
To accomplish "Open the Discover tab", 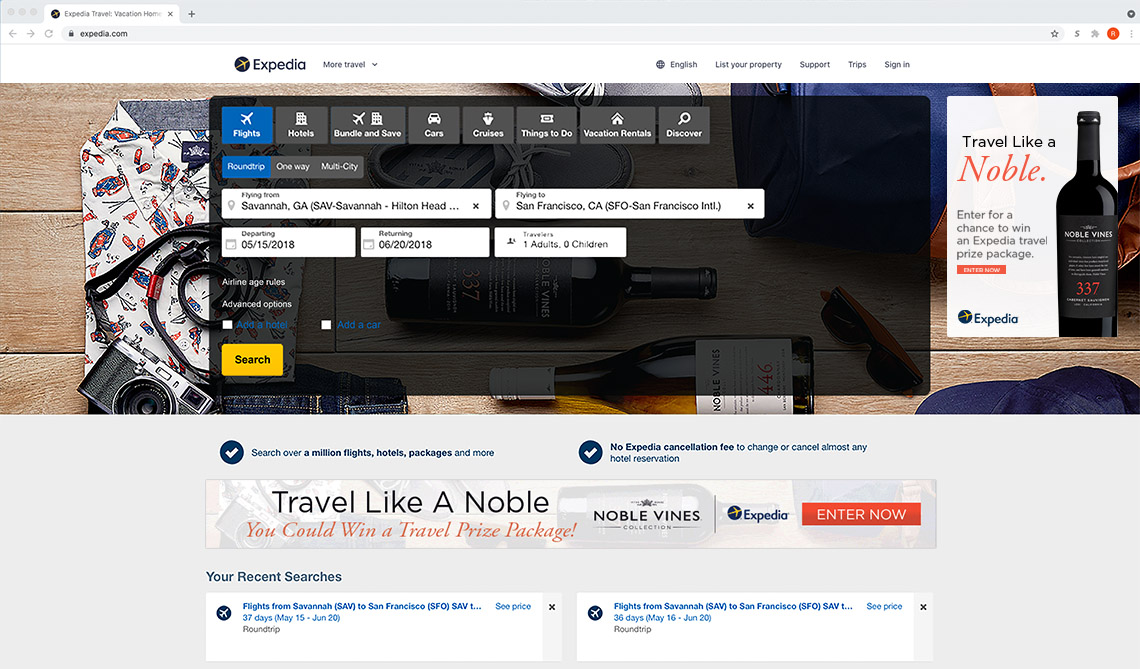I will 683,124.
